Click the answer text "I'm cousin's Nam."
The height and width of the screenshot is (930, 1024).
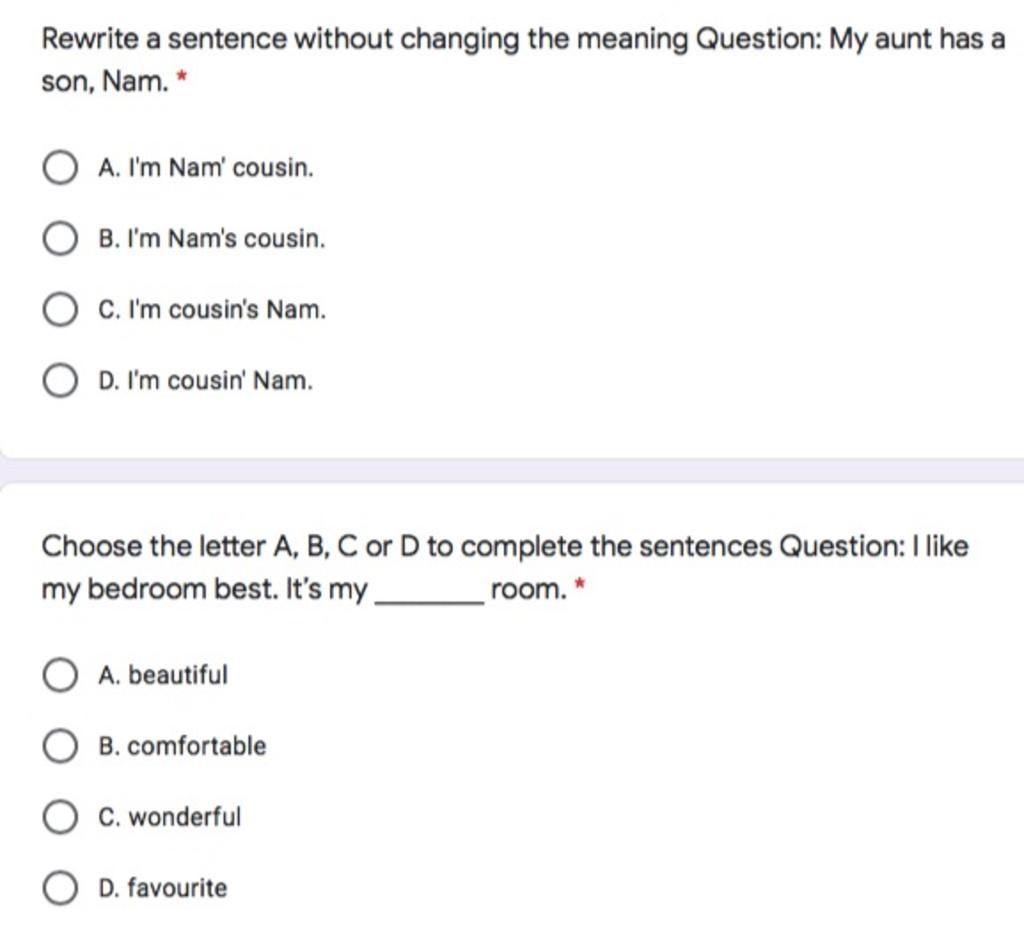coord(227,309)
